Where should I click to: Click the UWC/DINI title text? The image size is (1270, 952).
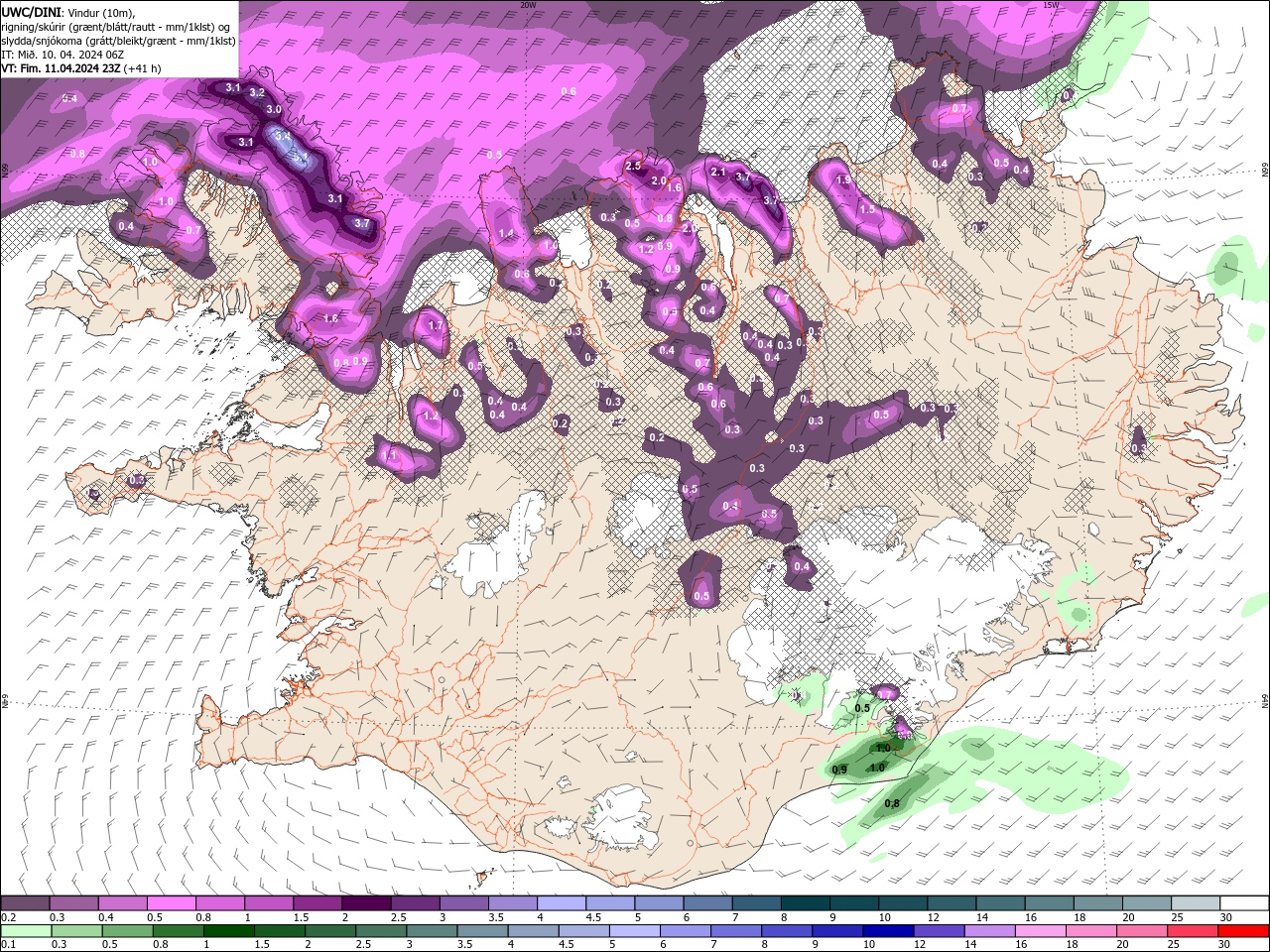coord(32,11)
